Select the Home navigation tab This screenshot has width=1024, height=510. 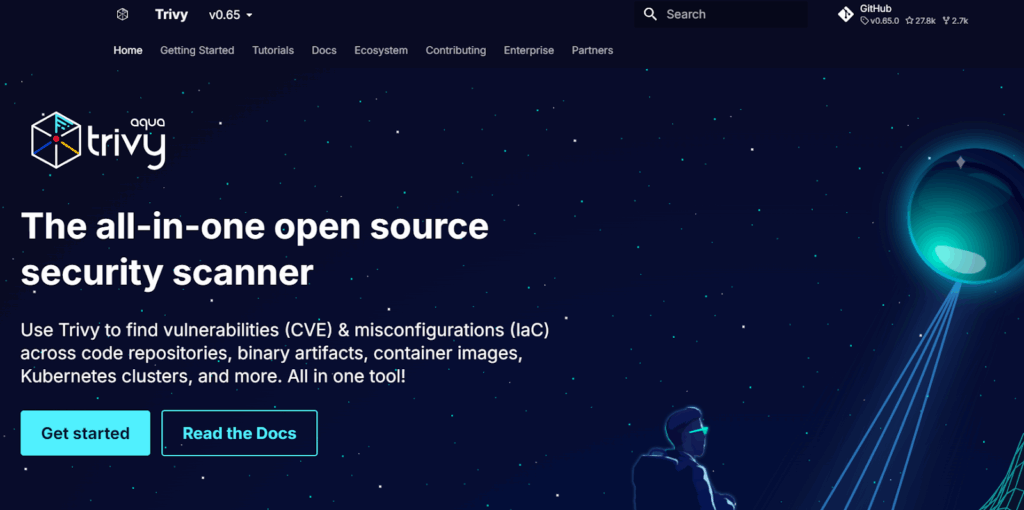[128, 50]
